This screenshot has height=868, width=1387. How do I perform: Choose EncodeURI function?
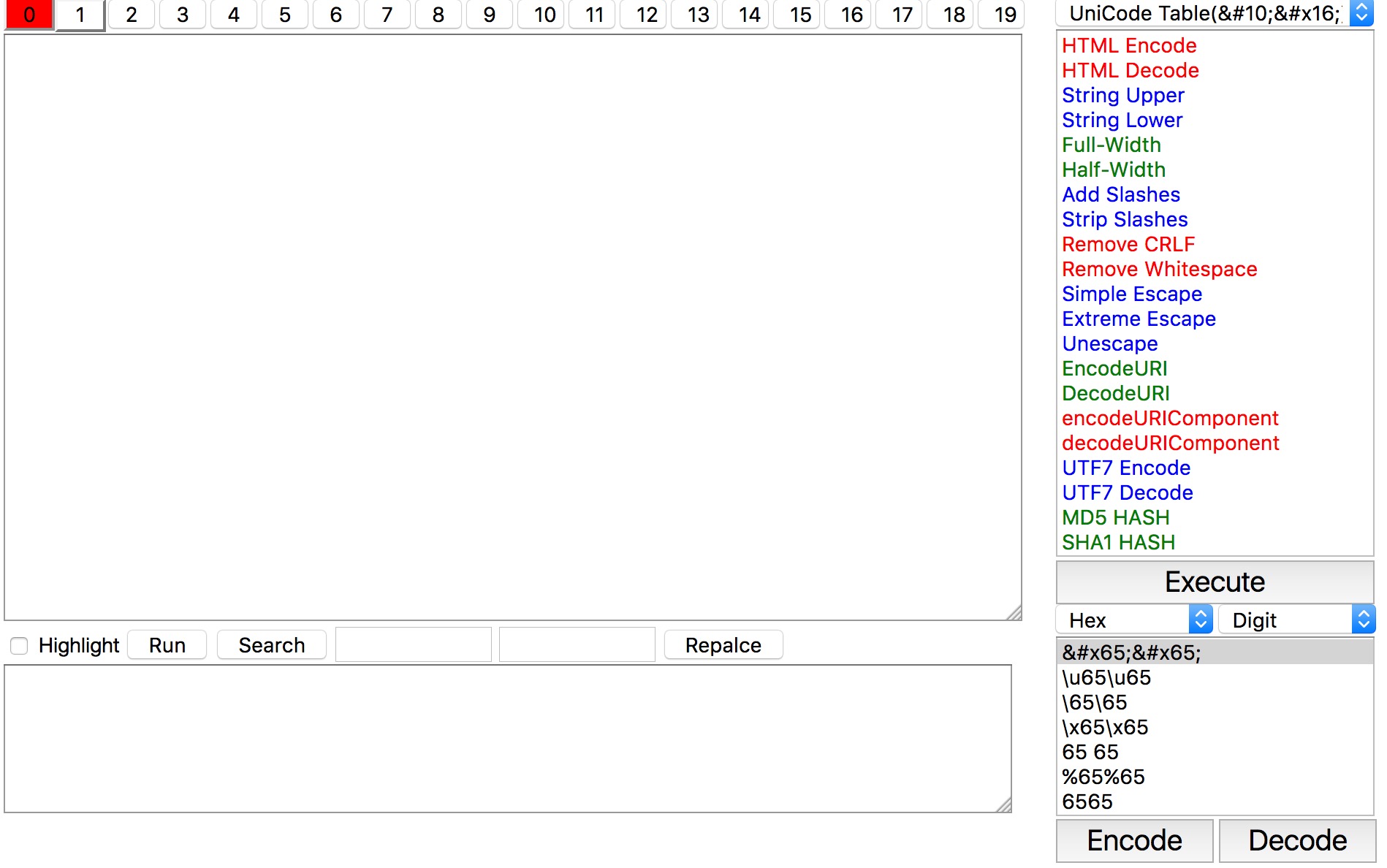pyautogui.click(x=1215, y=368)
